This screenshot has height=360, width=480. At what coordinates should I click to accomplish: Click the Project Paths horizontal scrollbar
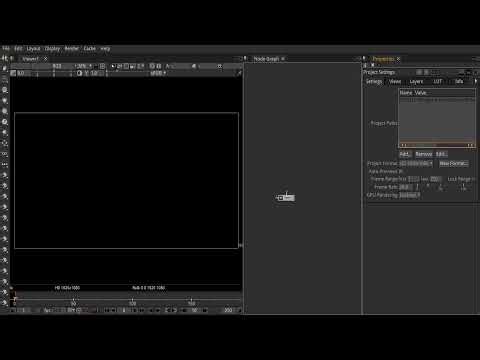(x=437, y=145)
